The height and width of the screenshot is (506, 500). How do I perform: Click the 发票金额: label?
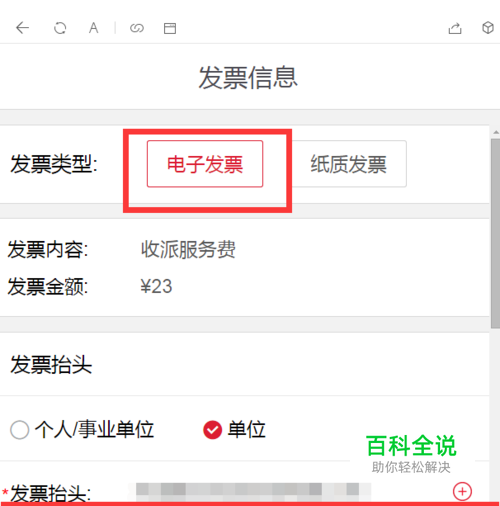coord(48,287)
